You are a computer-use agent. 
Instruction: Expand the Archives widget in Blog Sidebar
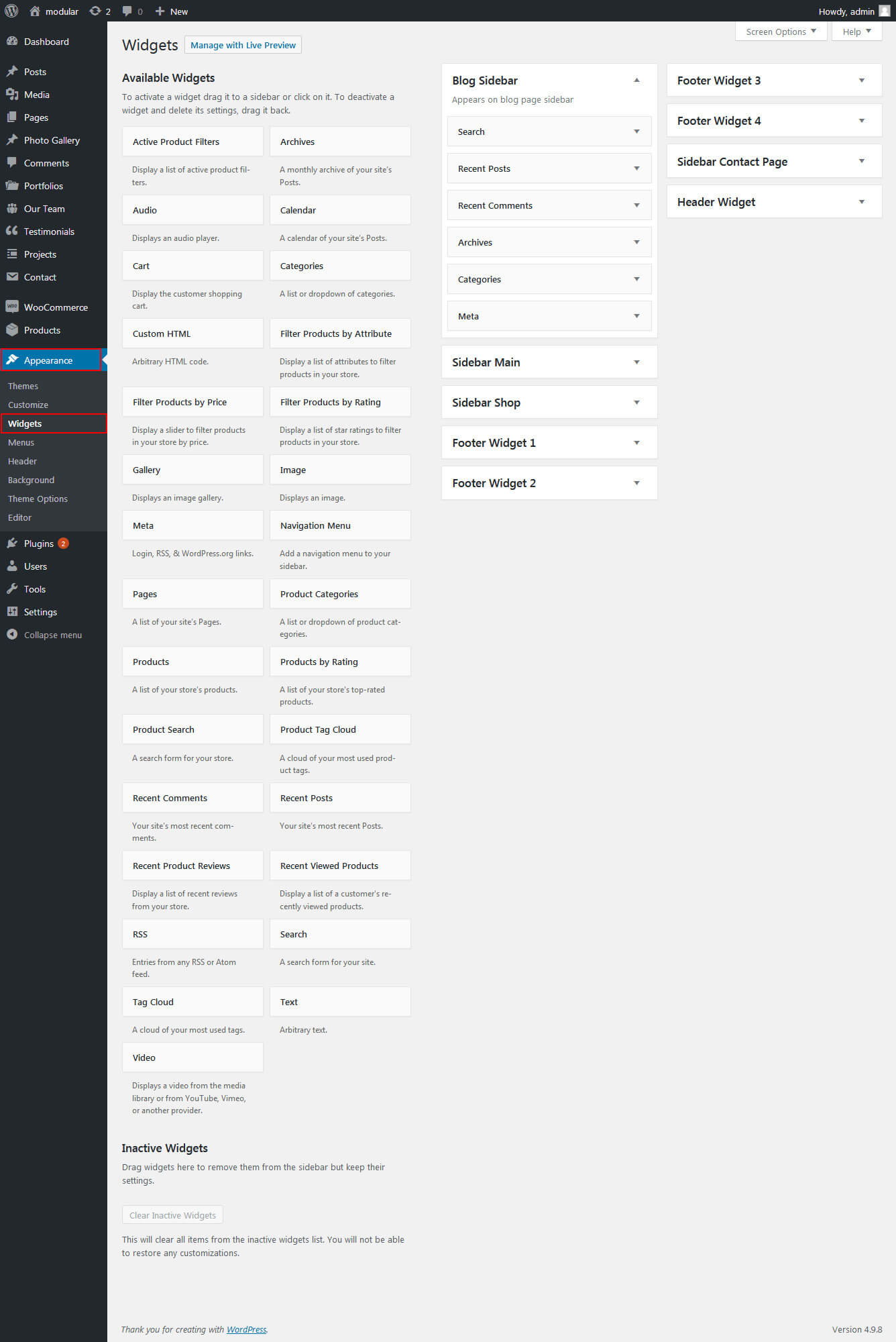[636, 242]
